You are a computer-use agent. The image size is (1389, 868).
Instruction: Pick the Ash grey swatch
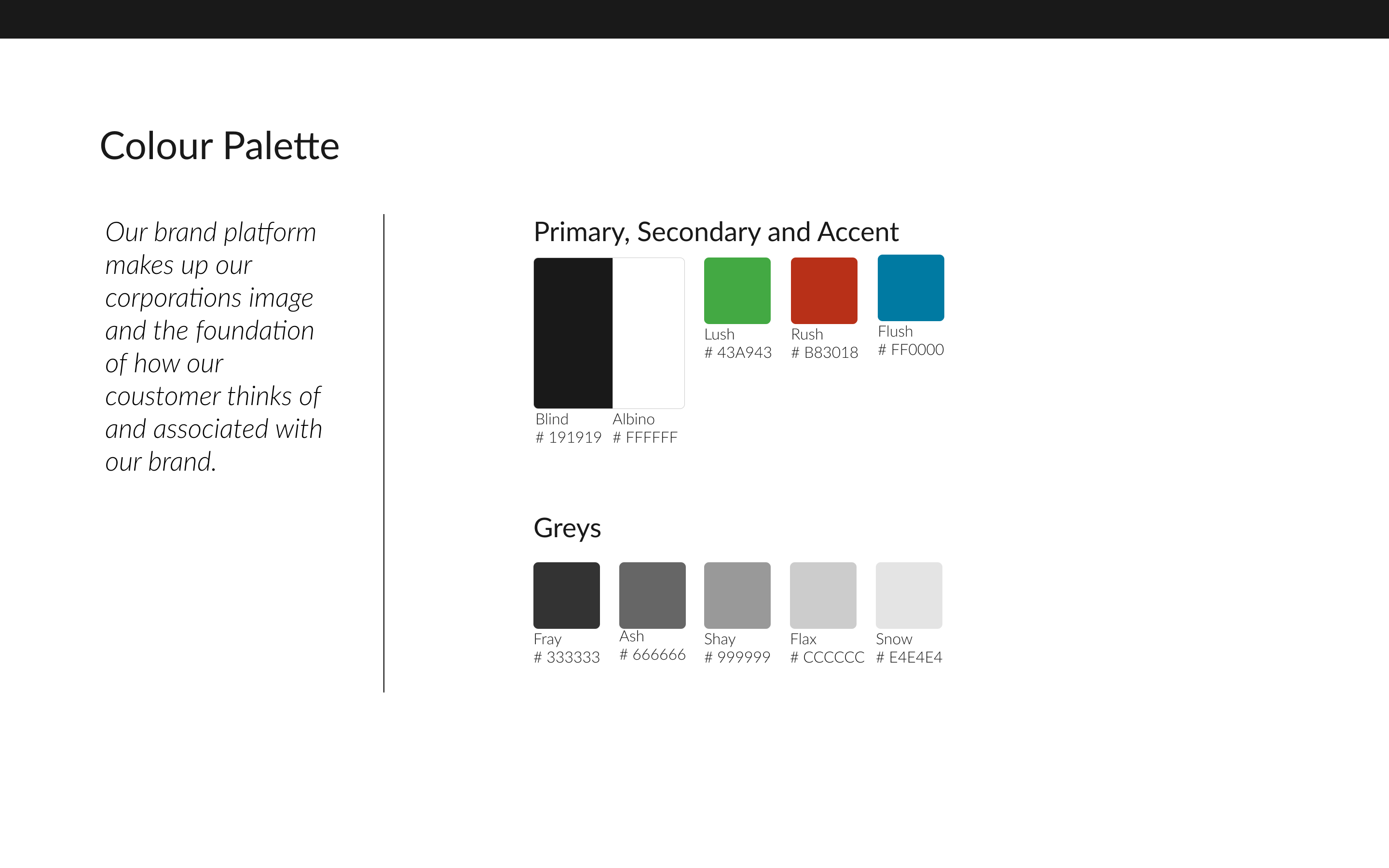[652, 596]
